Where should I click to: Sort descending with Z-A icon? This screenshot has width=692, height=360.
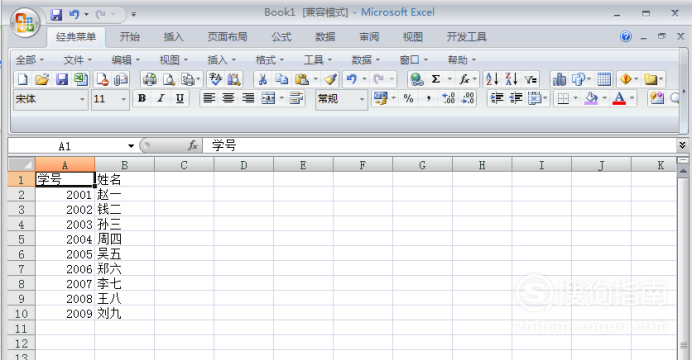pyautogui.click(x=511, y=79)
